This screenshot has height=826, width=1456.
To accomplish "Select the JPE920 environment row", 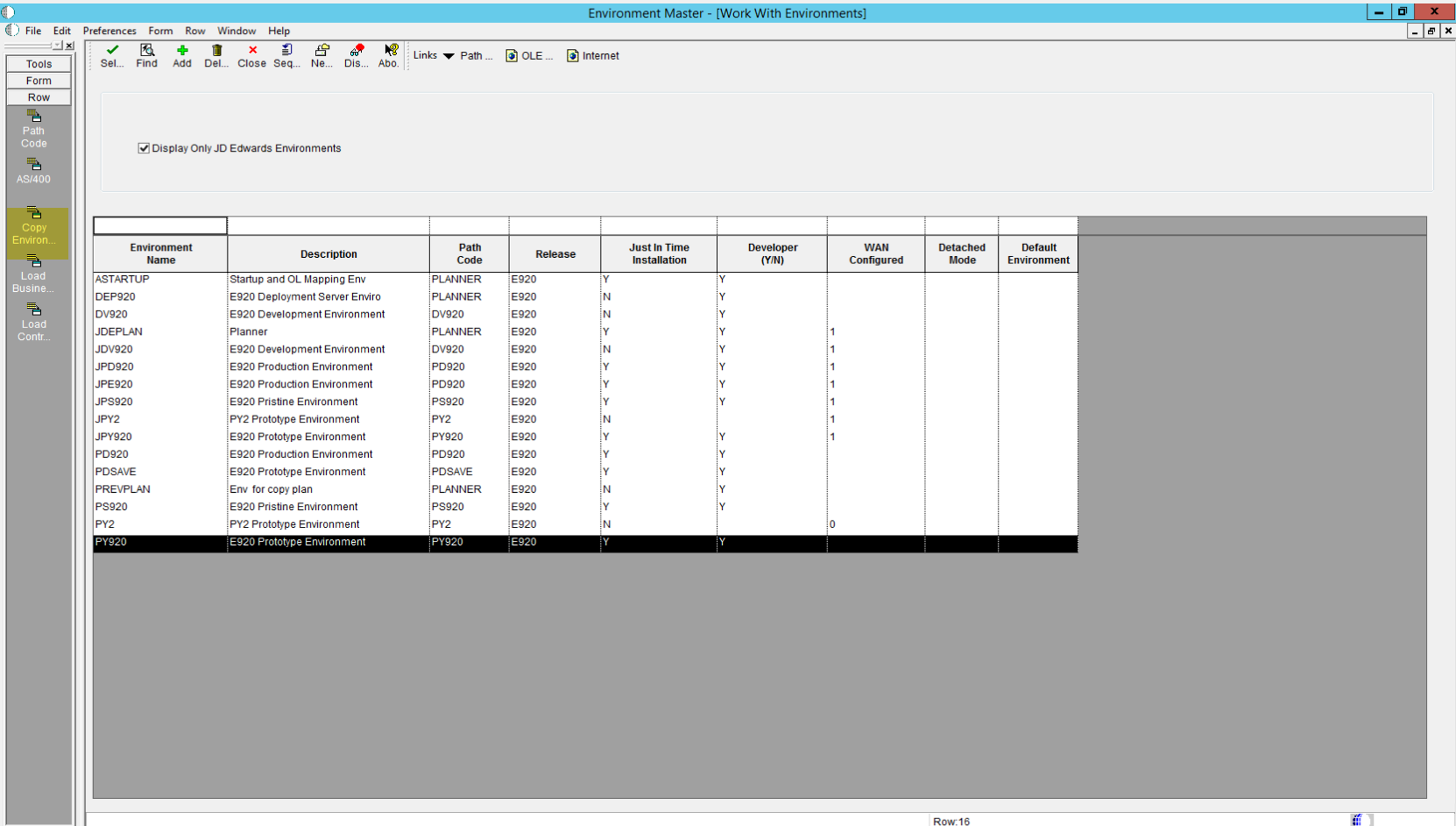I will click(x=586, y=384).
